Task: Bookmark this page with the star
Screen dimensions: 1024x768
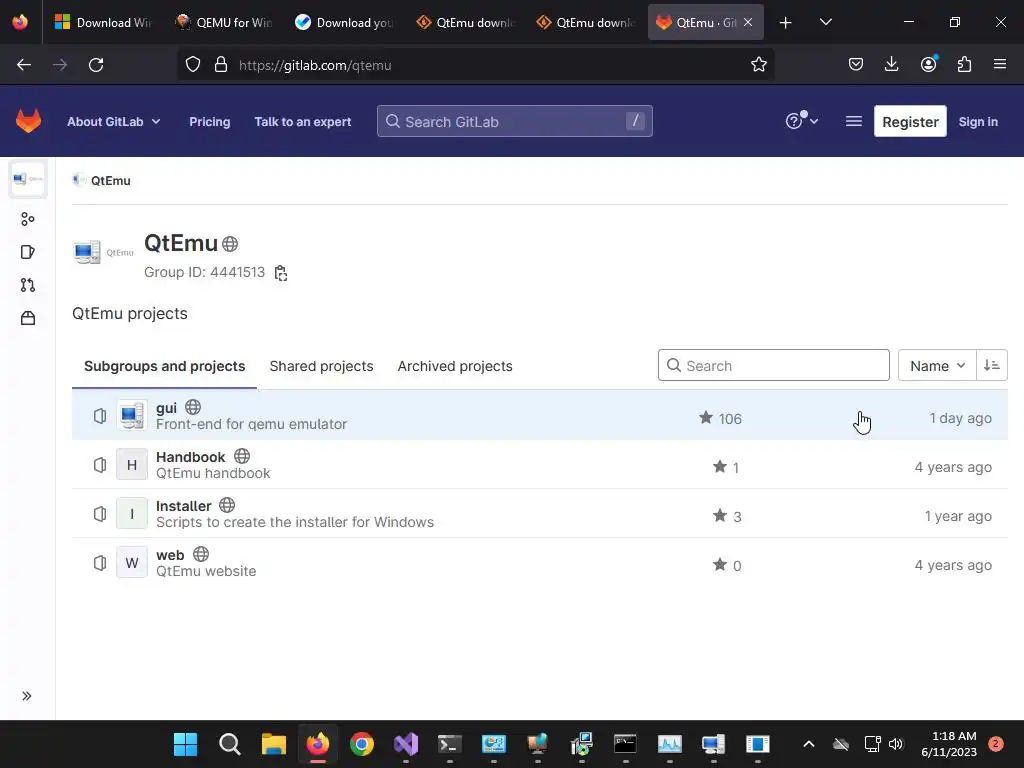Action: pyautogui.click(x=758, y=65)
